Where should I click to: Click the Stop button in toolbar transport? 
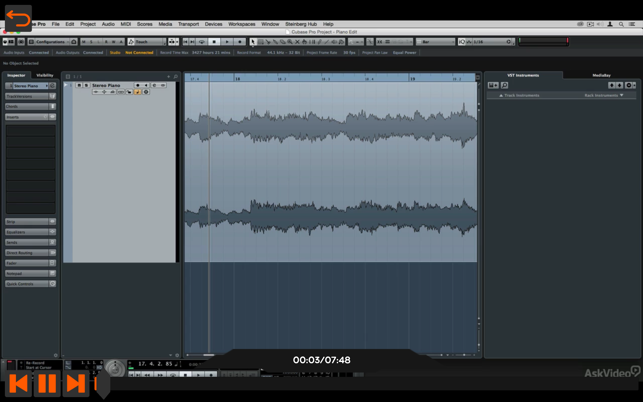click(214, 42)
